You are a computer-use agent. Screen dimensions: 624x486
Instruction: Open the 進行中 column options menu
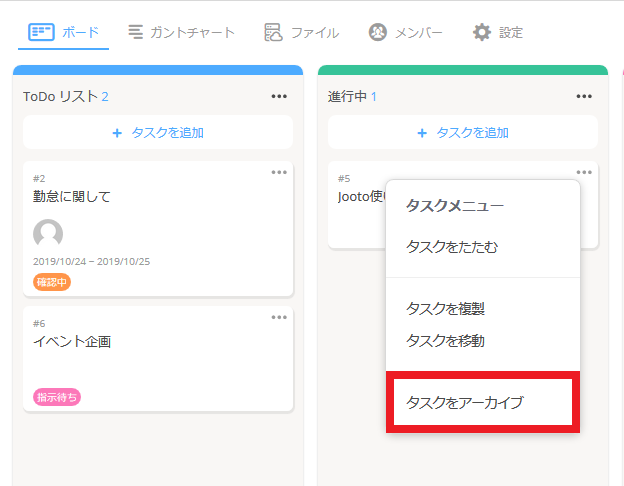[584, 96]
